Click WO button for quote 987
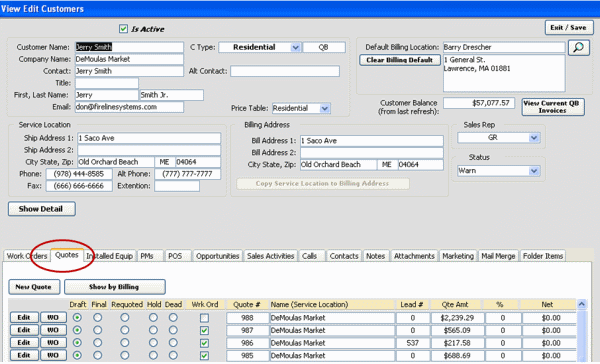The width and height of the screenshot is (600, 364). coord(54,330)
